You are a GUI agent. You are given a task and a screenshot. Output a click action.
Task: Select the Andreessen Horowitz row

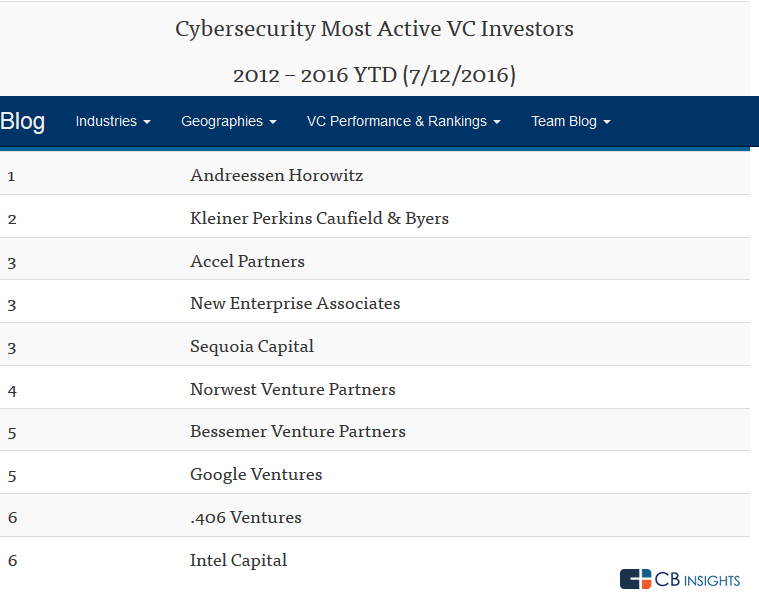pos(276,176)
